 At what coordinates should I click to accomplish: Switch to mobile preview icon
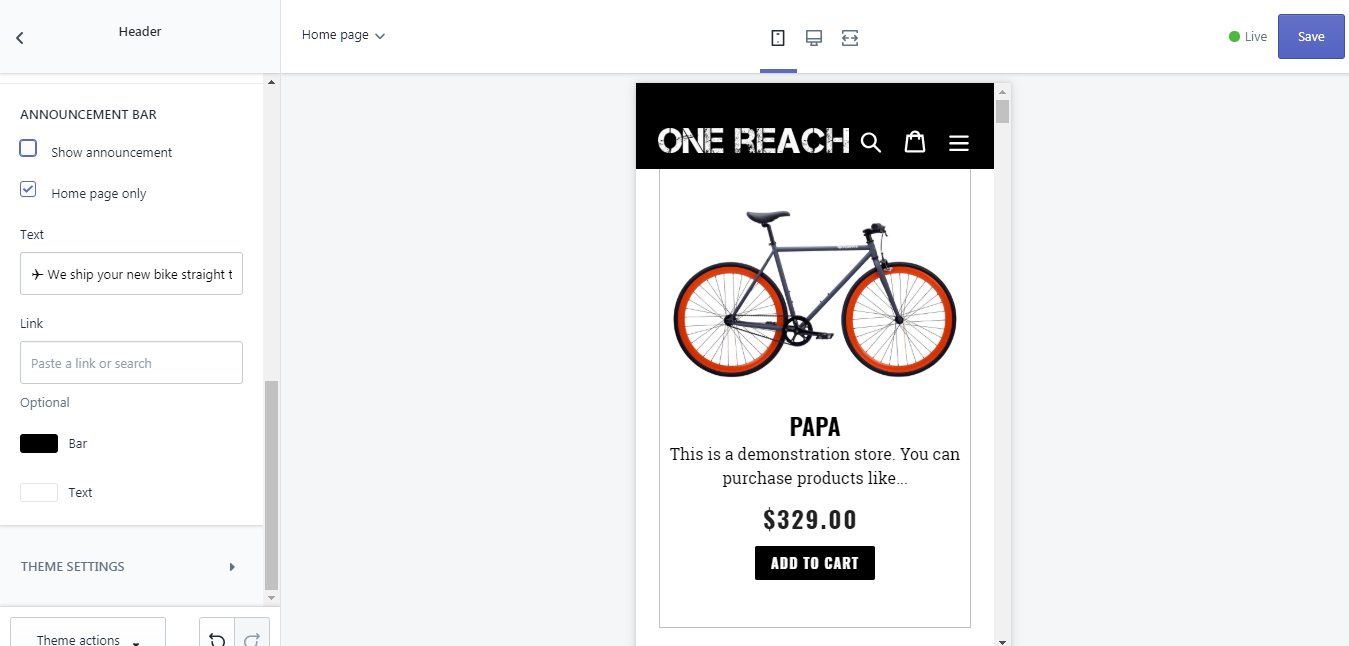click(778, 38)
